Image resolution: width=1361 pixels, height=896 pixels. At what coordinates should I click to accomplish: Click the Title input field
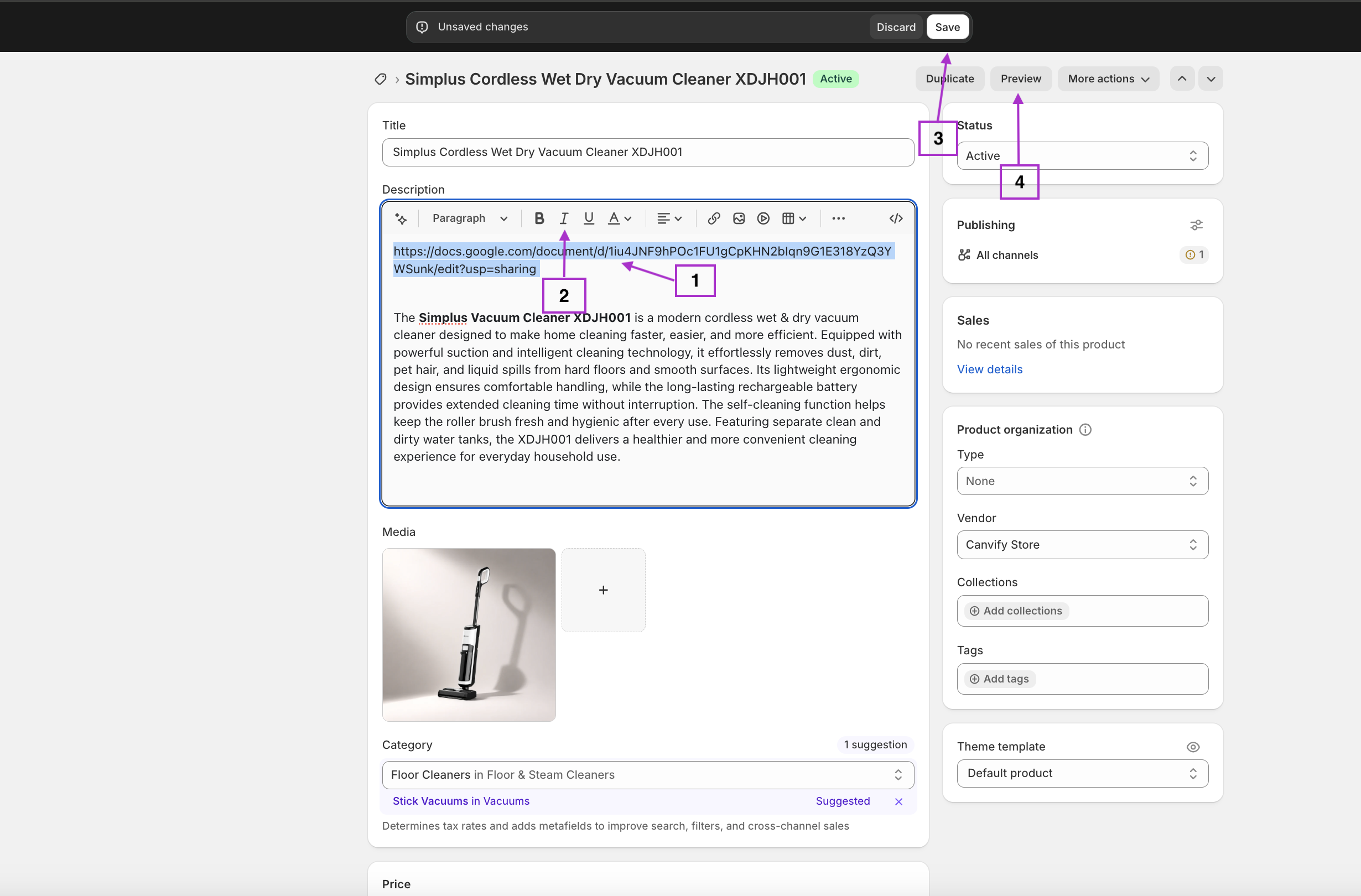point(648,152)
